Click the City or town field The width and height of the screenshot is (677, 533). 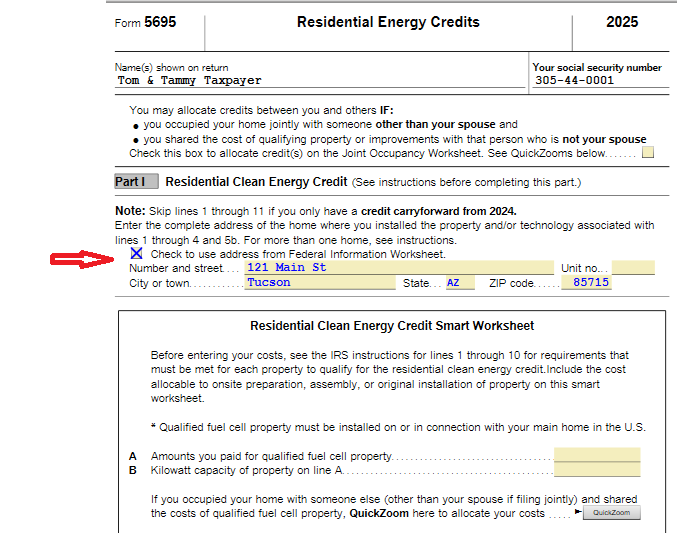(320, 282)
